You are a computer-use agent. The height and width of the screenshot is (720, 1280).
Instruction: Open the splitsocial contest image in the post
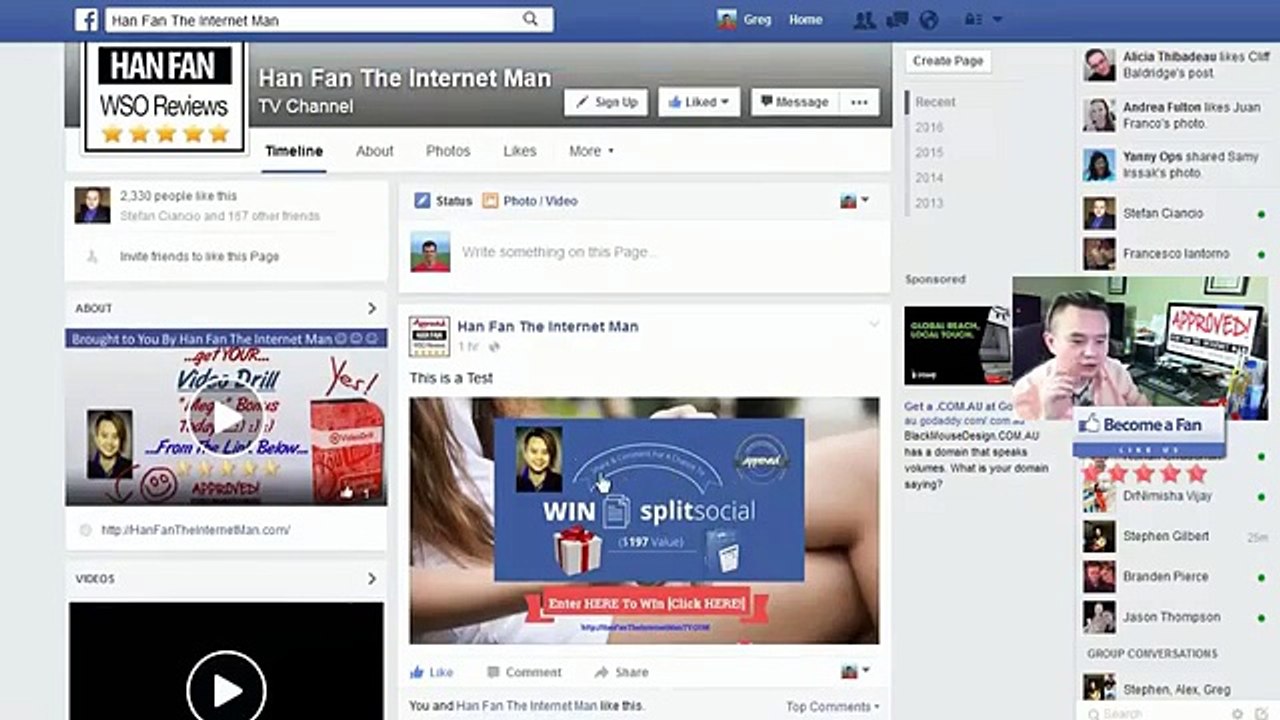tap(644, 520)
